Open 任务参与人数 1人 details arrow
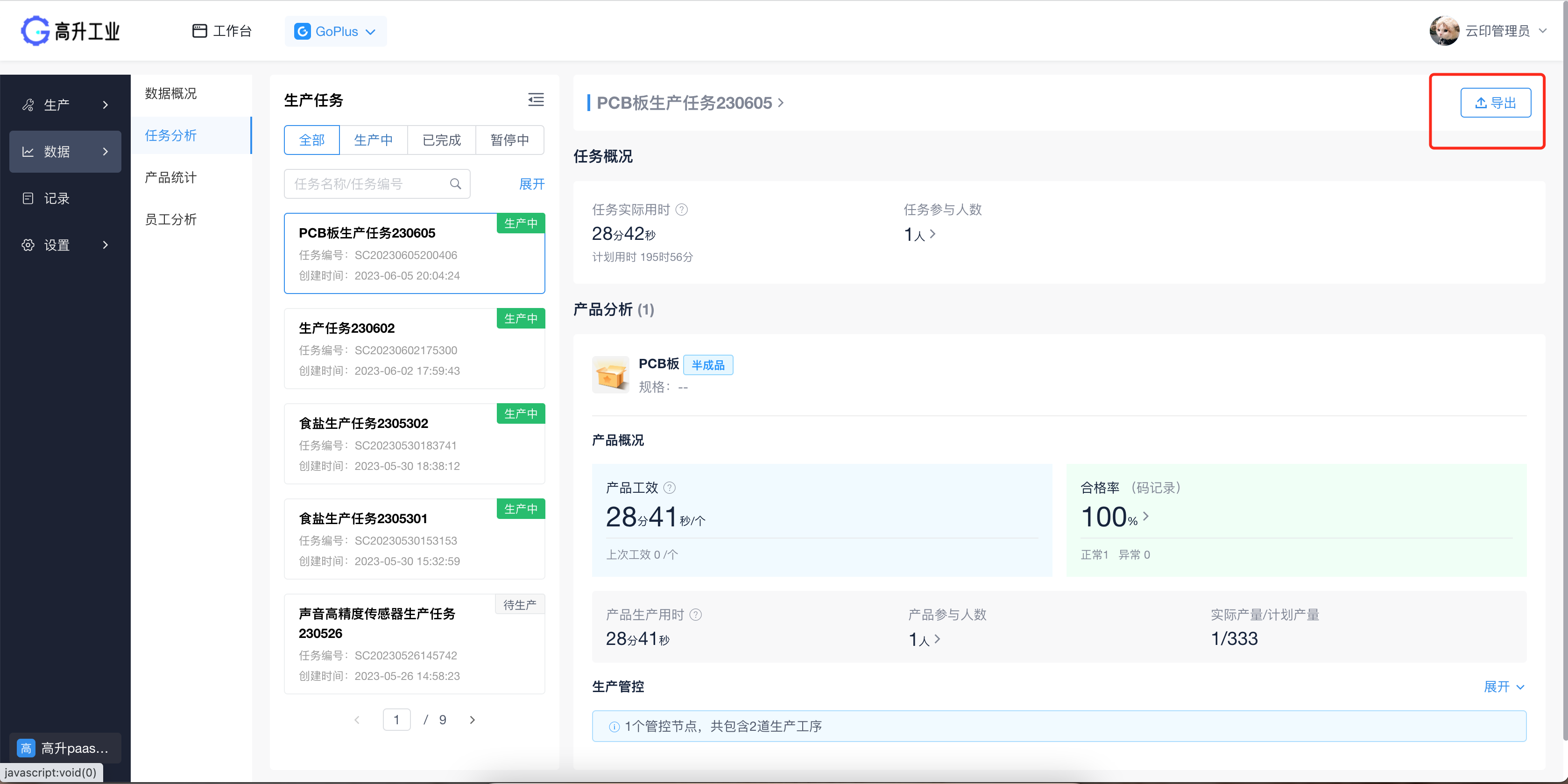Image resolution: width=1568 pixels, height=784 pixels. (x=932, y=233)
